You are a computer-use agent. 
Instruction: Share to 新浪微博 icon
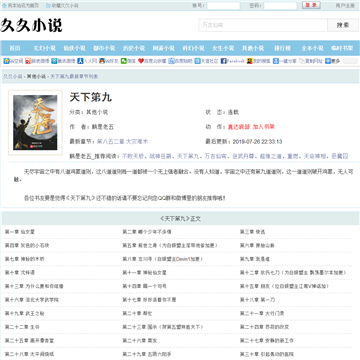click(x=28, y=61)
